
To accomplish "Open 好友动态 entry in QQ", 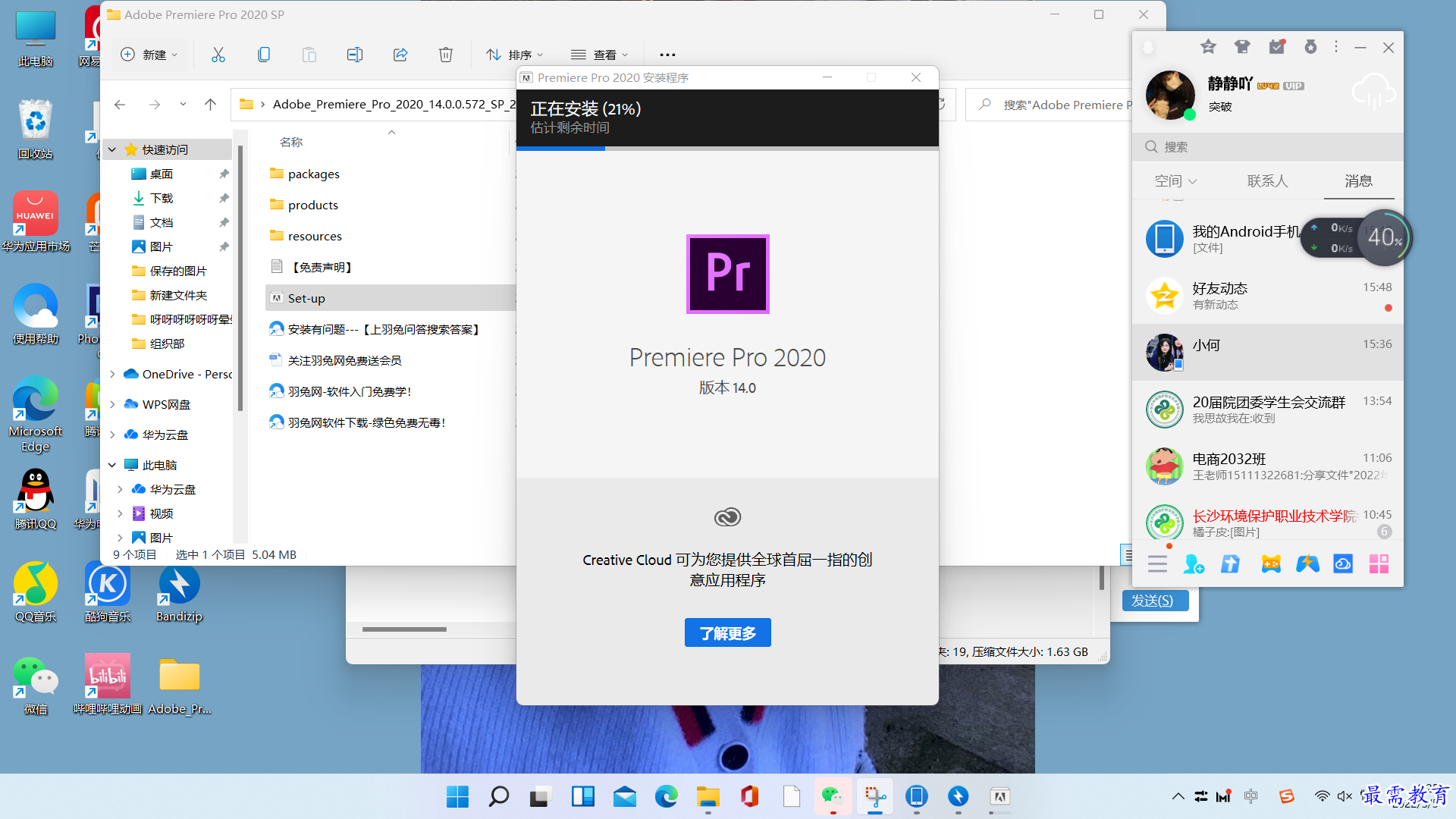I will click(x=1267, y=296).
